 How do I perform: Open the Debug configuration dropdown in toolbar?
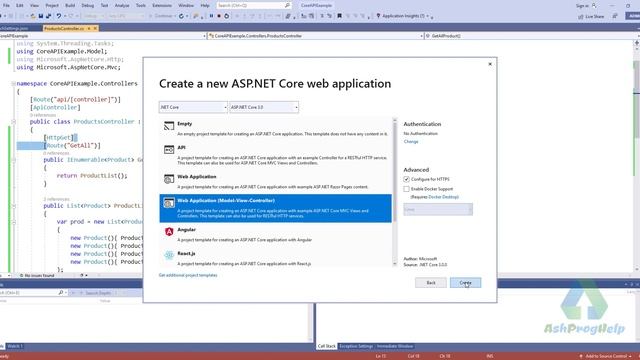click(x=93, y=16)
